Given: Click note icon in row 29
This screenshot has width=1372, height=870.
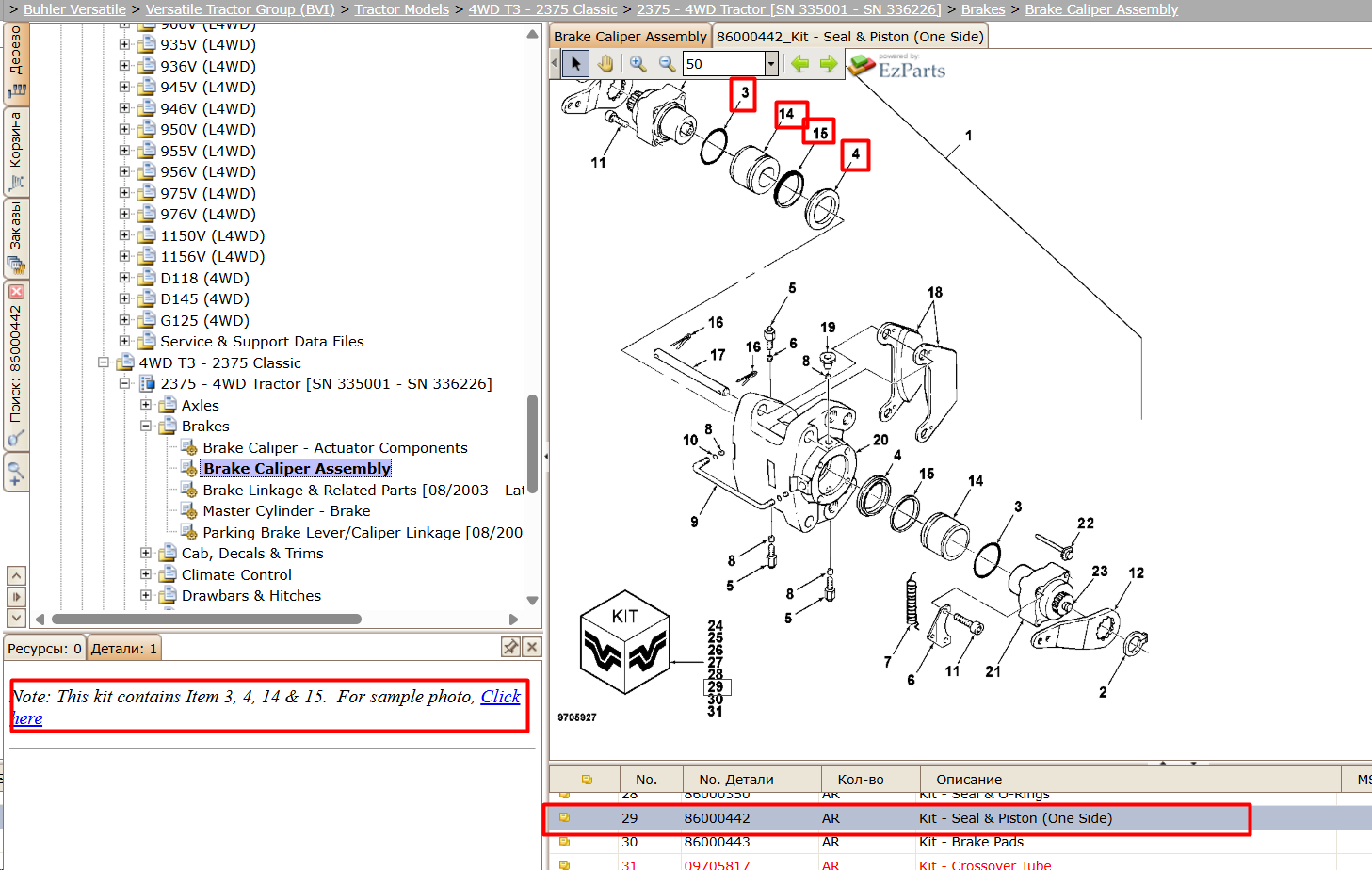Looking at the screenshot, I should click(564, 818).
